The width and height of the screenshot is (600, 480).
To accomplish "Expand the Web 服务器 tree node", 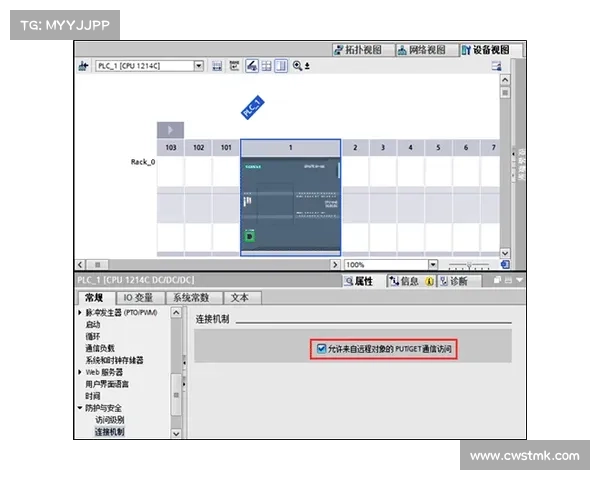I will (x=80, y=372).
